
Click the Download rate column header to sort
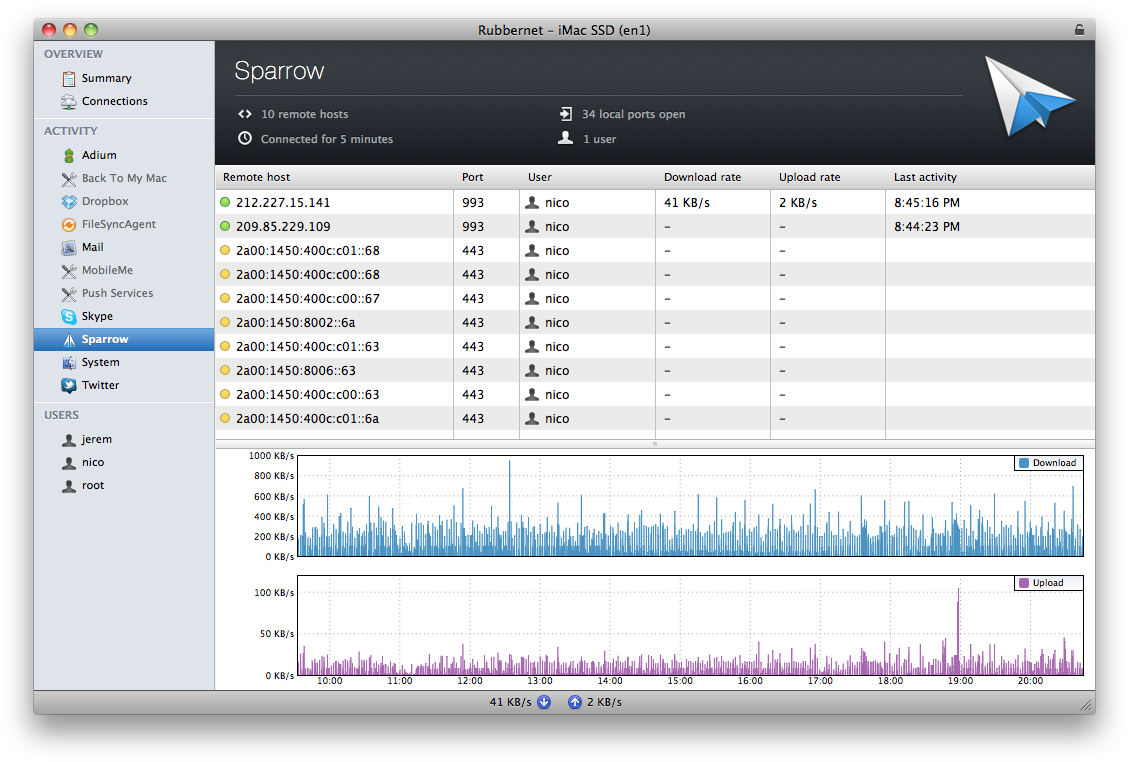point(702,177)
